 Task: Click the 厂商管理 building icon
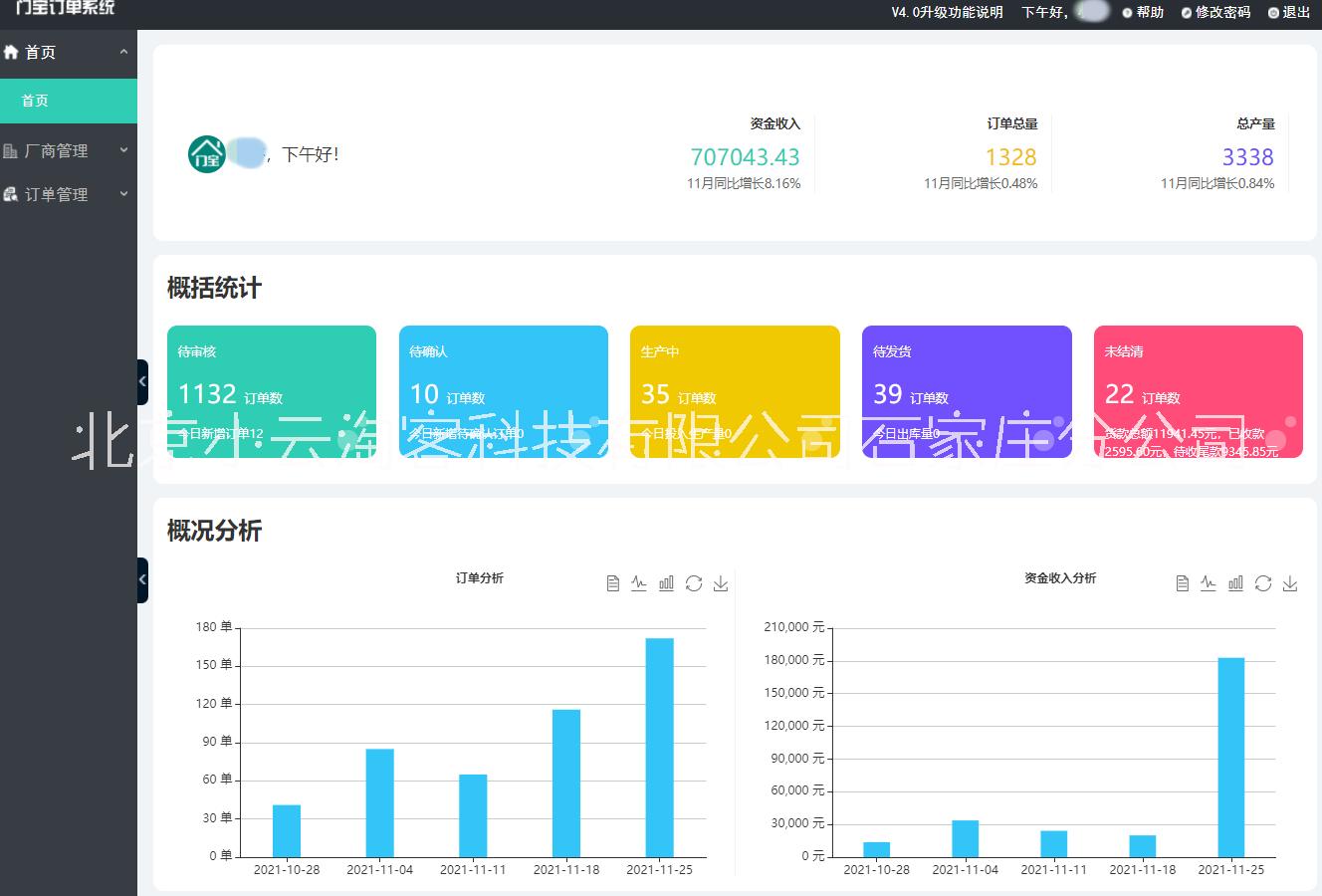tap(11, 151)
